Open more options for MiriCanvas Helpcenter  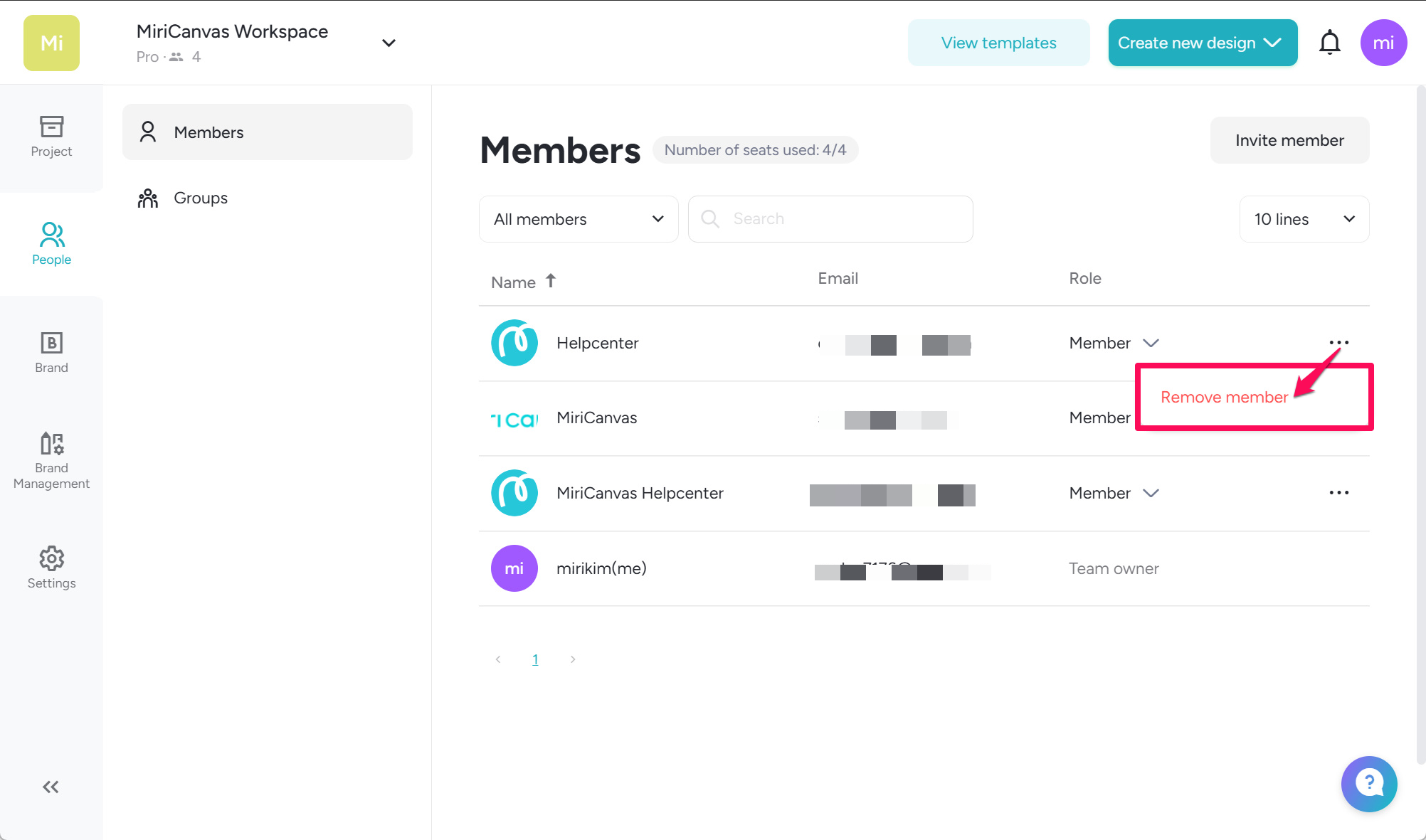(1338, 493)
